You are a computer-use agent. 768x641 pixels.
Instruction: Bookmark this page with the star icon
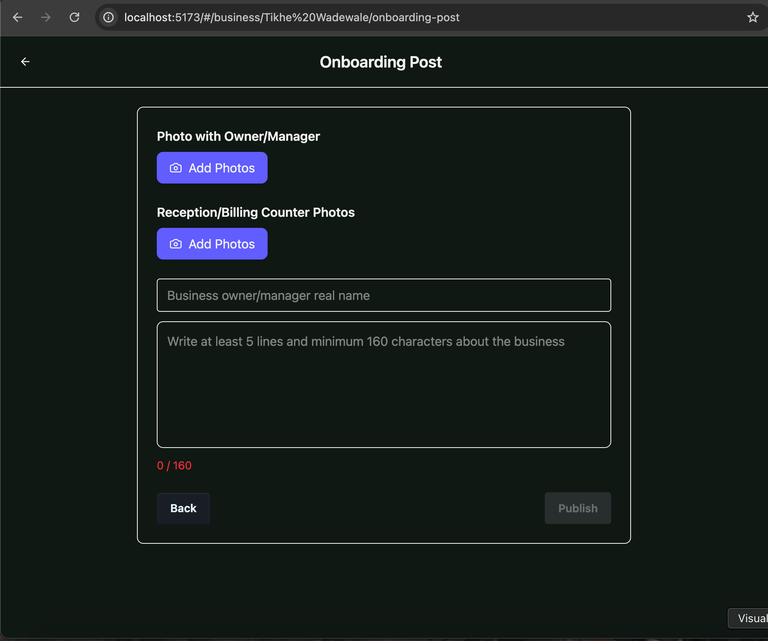pyautogui.click(x=752, y=18)
